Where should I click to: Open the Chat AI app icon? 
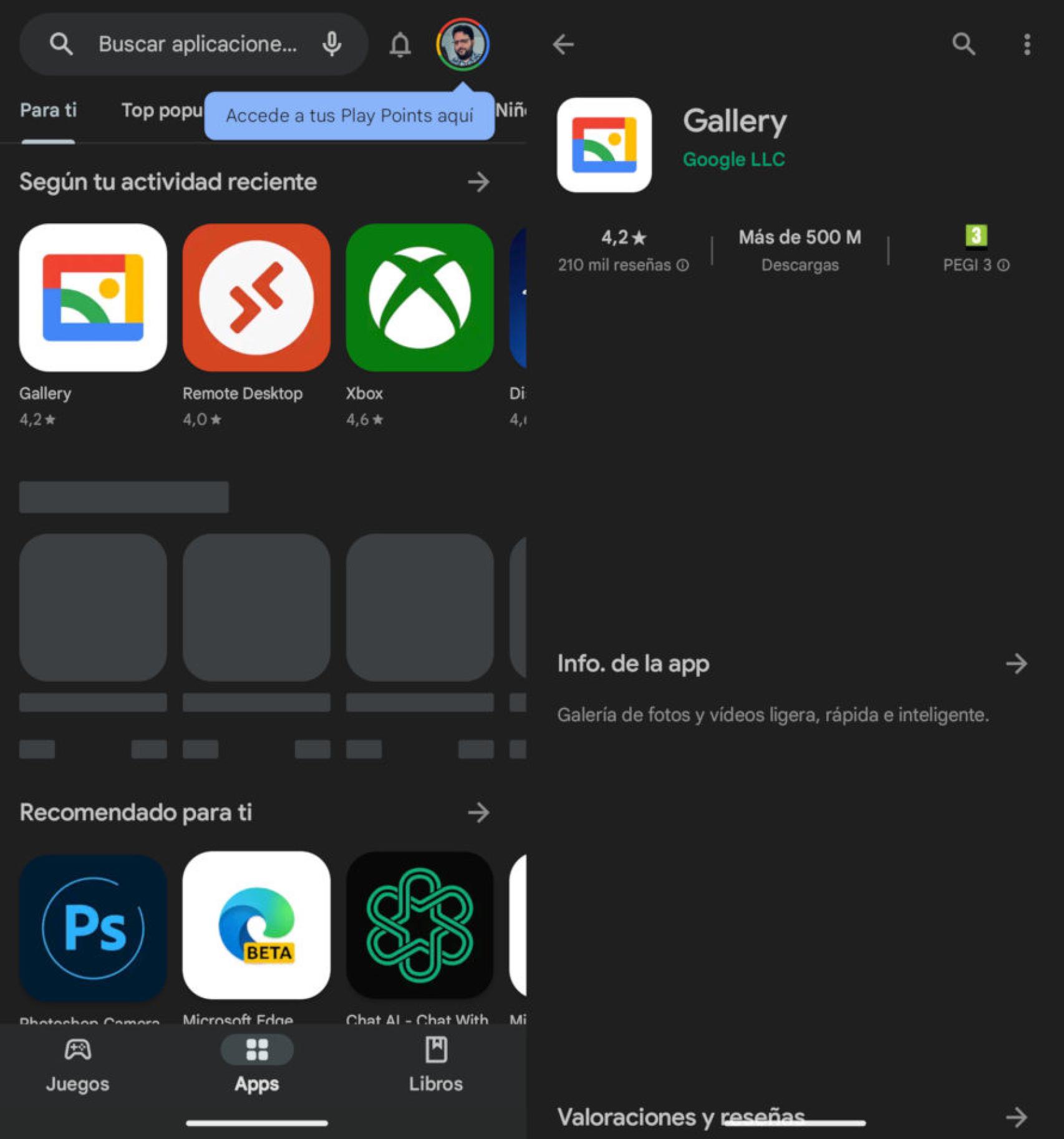coord(420,926)
